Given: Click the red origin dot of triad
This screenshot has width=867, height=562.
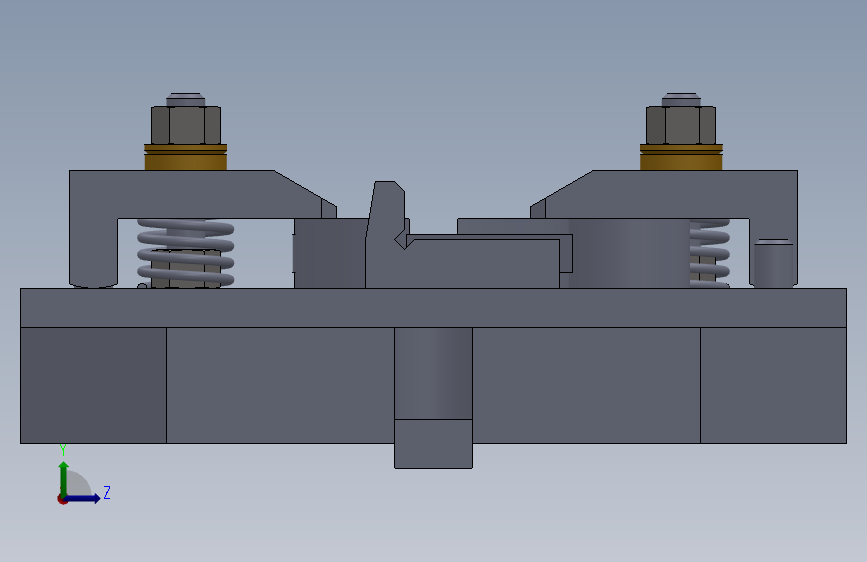Looking at the screenshot, I should click(62, 499).
